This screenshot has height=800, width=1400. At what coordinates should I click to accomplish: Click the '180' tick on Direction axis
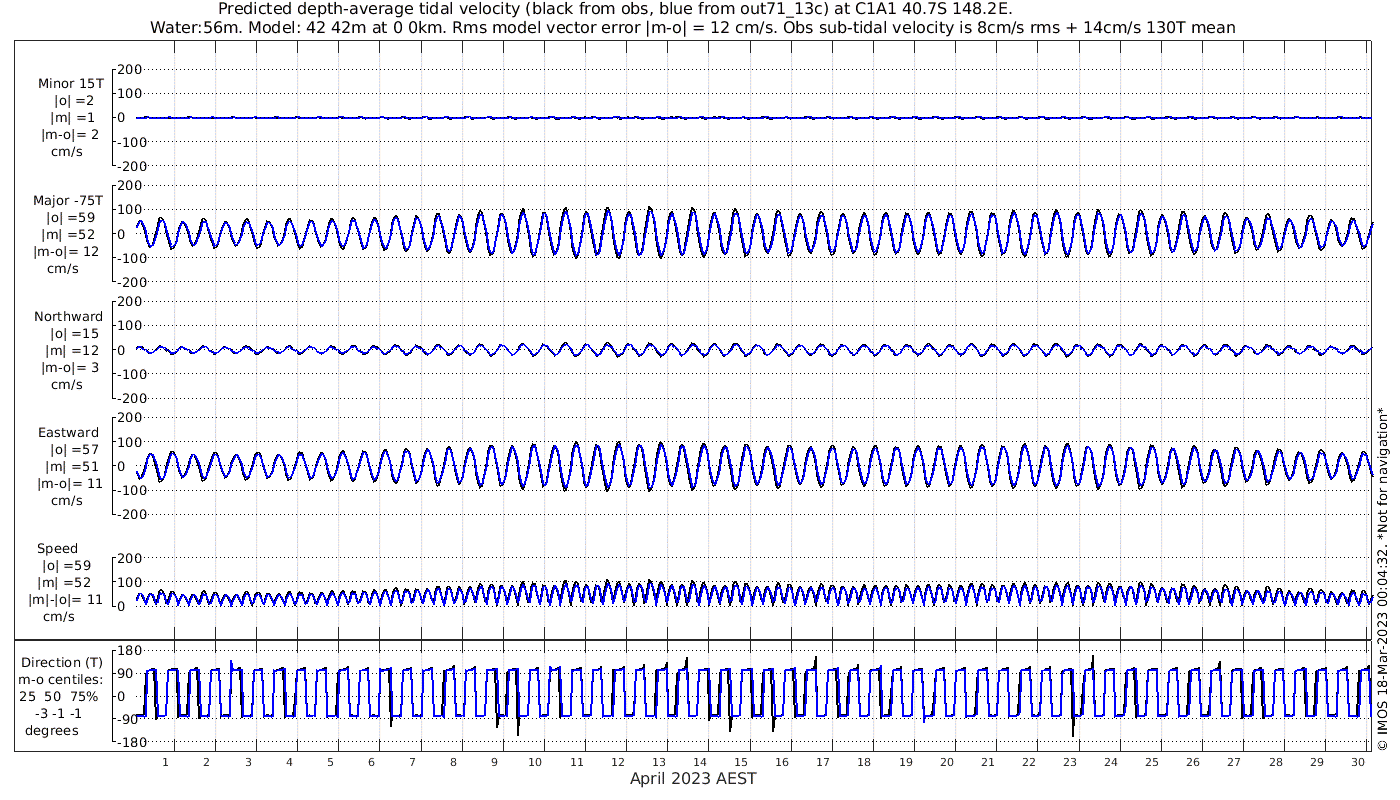pyautogui.click(x=128, y=650)
